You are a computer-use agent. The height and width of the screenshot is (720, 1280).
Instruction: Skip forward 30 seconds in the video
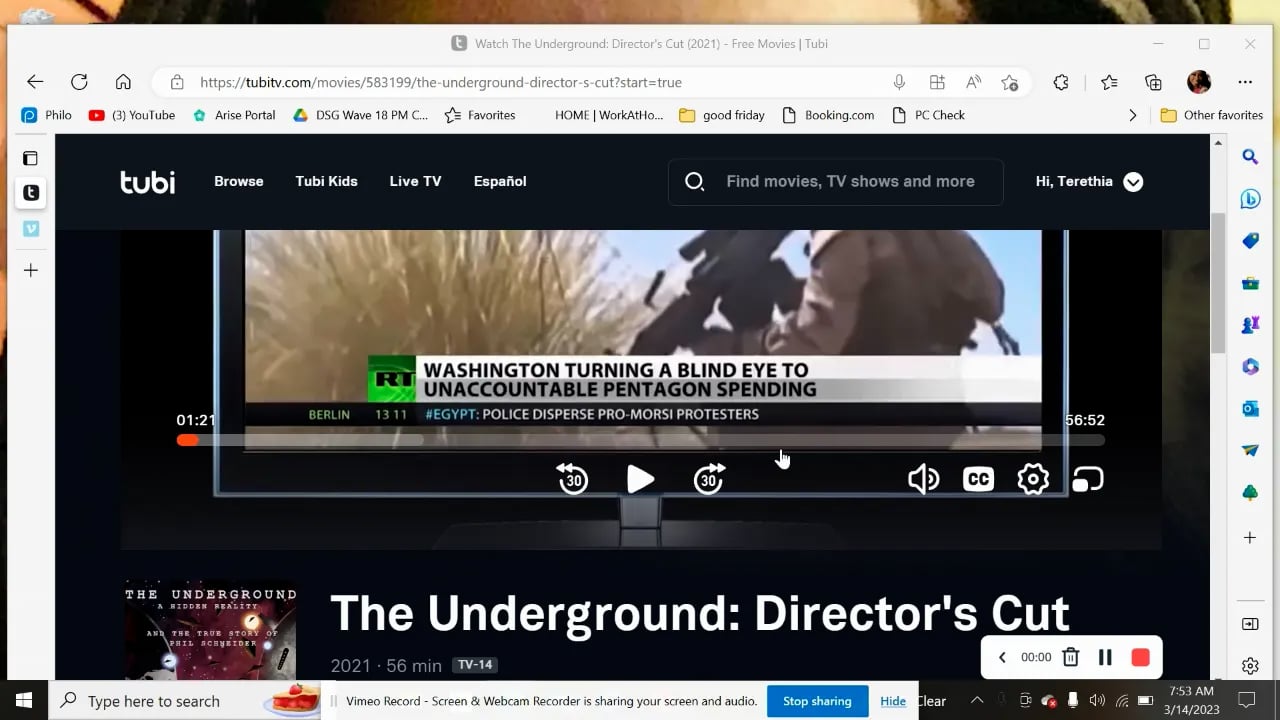coord(709,479)
